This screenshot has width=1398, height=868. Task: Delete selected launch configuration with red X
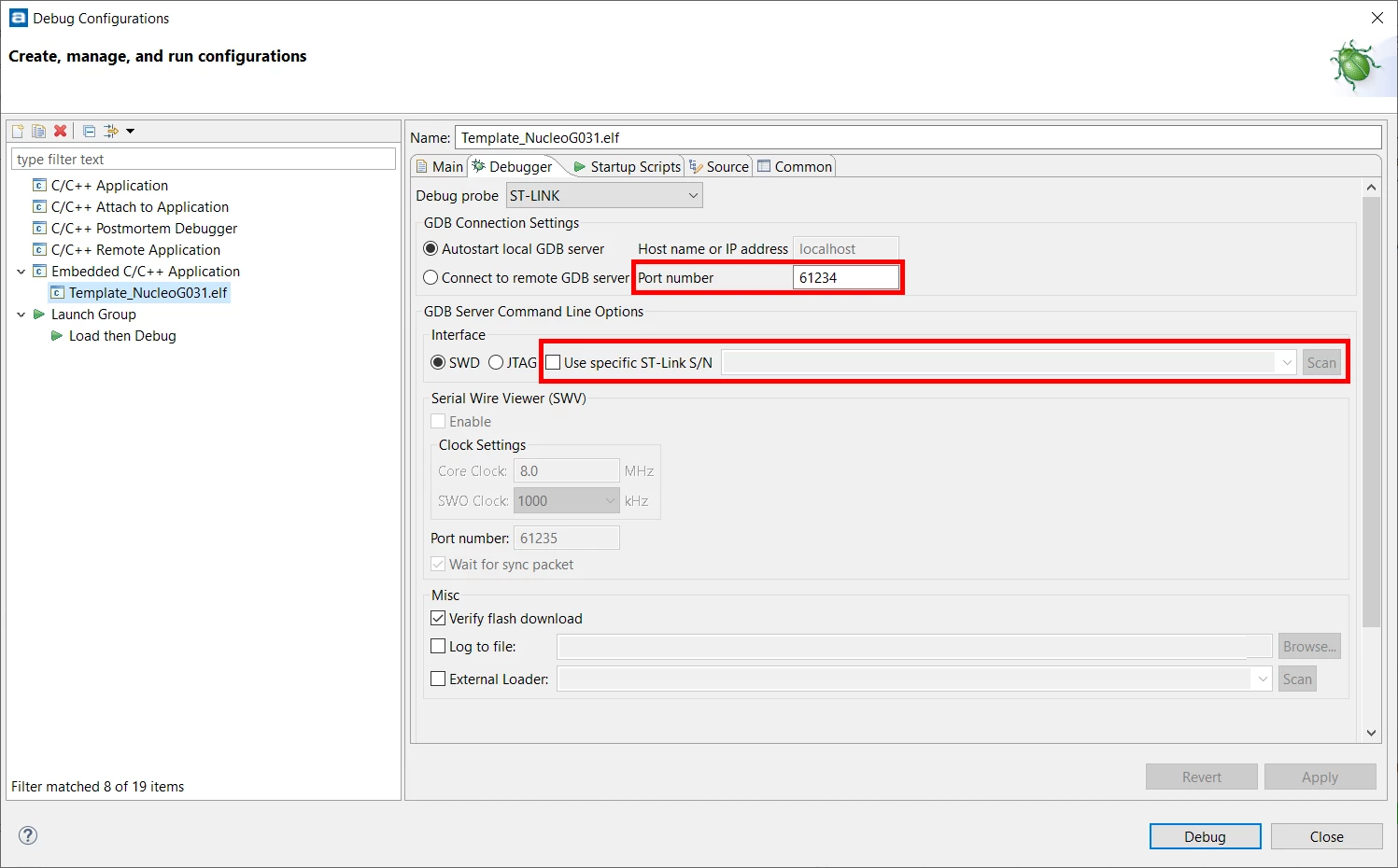60,131
